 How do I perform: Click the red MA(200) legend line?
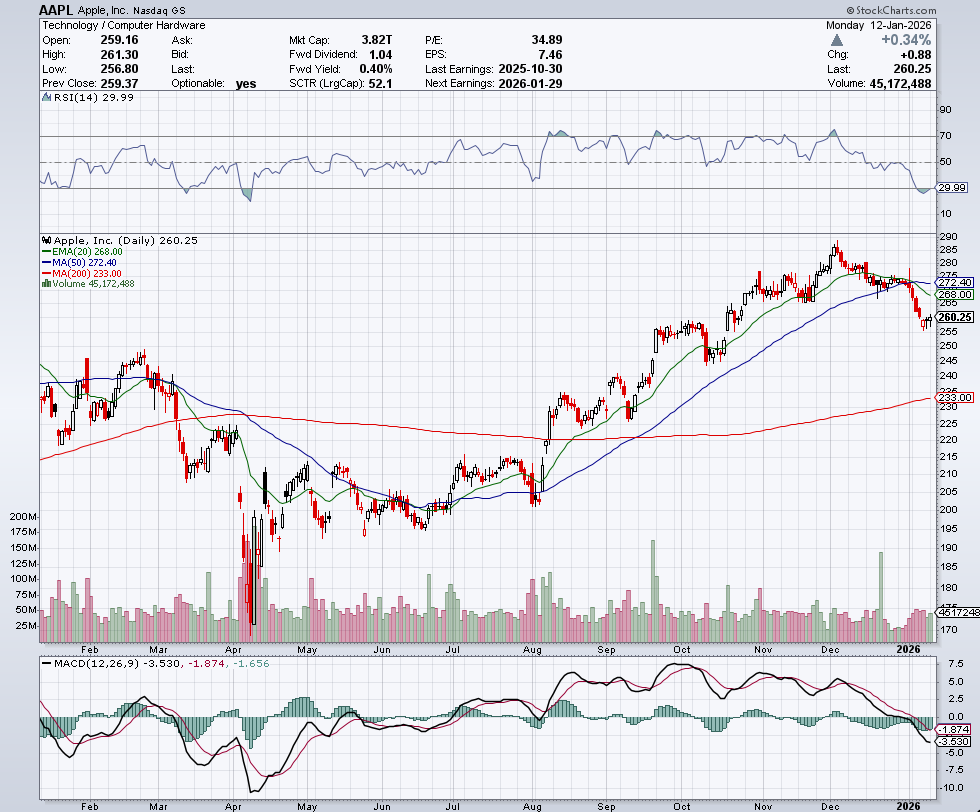pos(46,273)
